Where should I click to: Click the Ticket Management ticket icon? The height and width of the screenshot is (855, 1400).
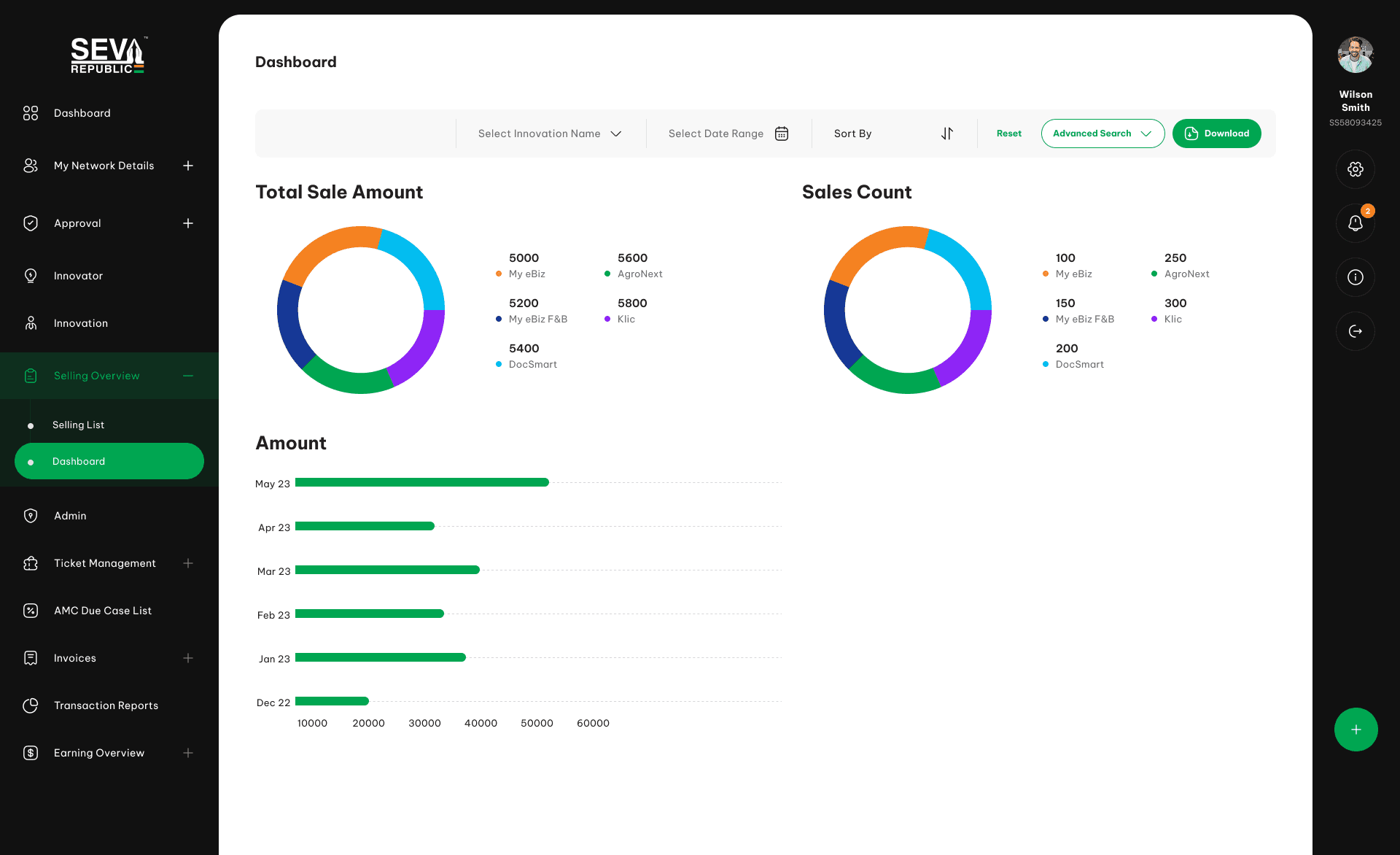tap(31, 563)
